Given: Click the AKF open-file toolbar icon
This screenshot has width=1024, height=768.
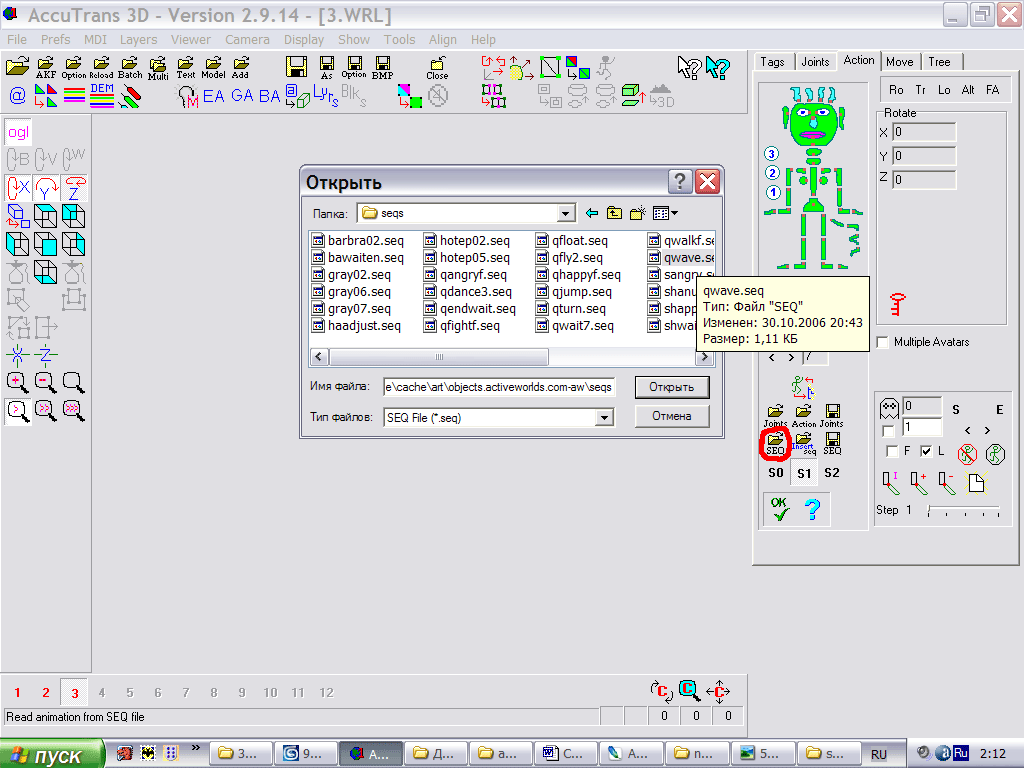Looking at the screenshot, I should click(x=46, y=67).
